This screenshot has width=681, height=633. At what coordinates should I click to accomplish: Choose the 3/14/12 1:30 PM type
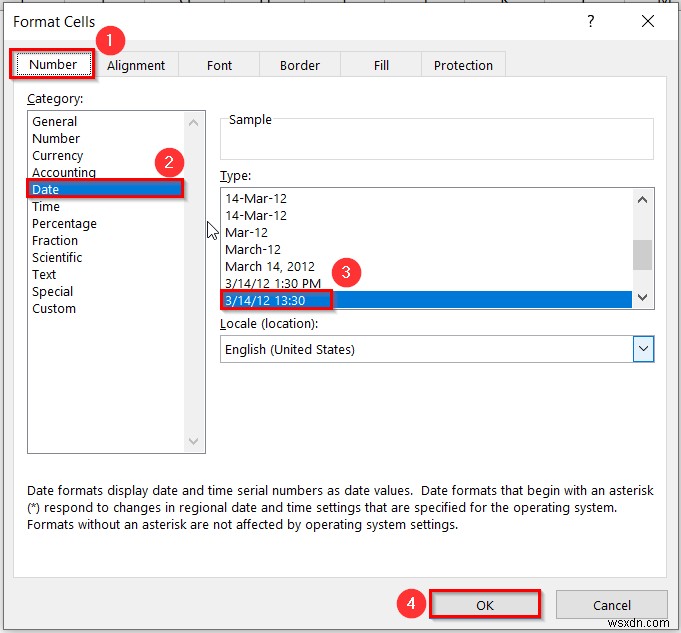[426, 283]
